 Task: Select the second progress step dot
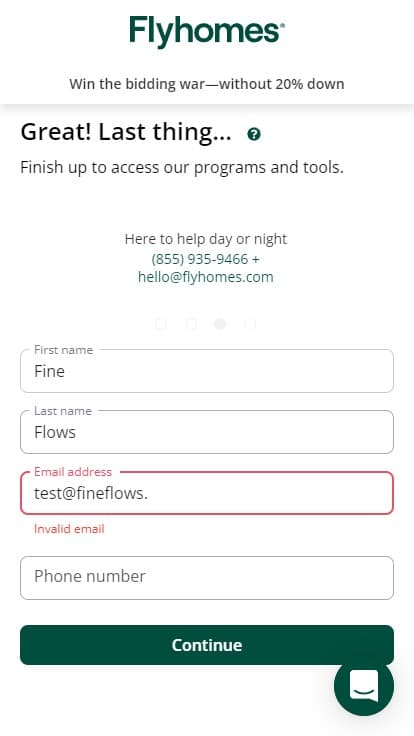click(191, 323)
